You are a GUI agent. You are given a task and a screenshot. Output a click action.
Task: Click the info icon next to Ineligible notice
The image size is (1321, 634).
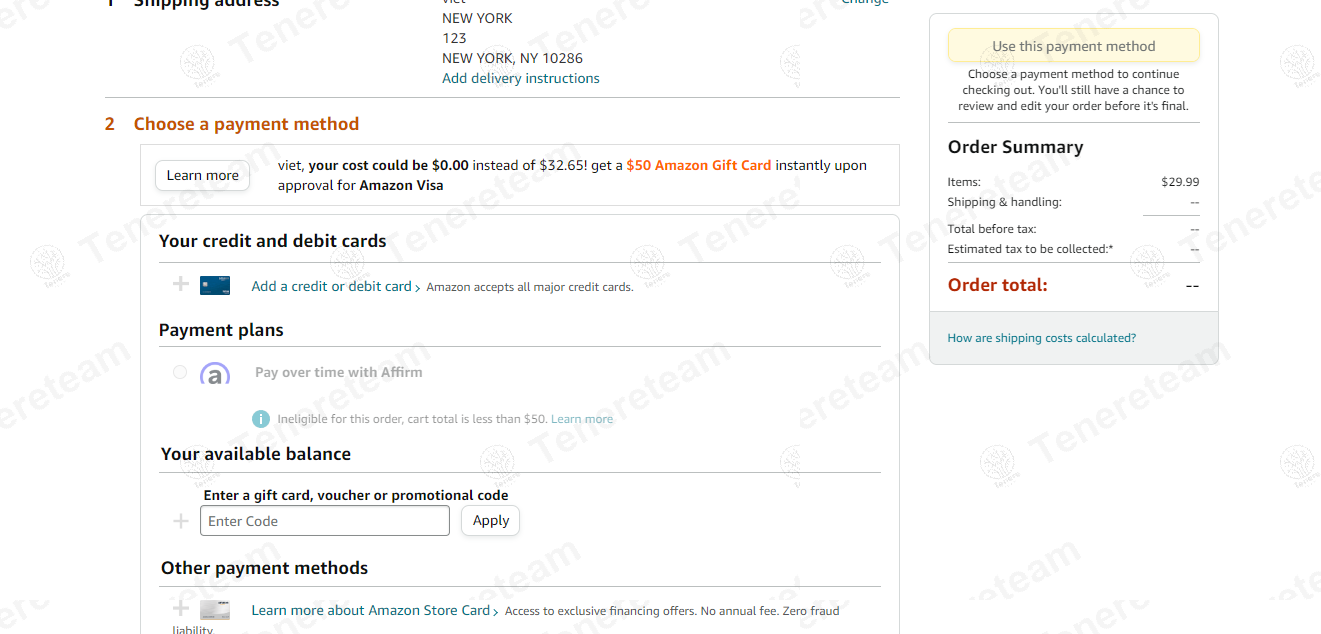coord(261,419)
